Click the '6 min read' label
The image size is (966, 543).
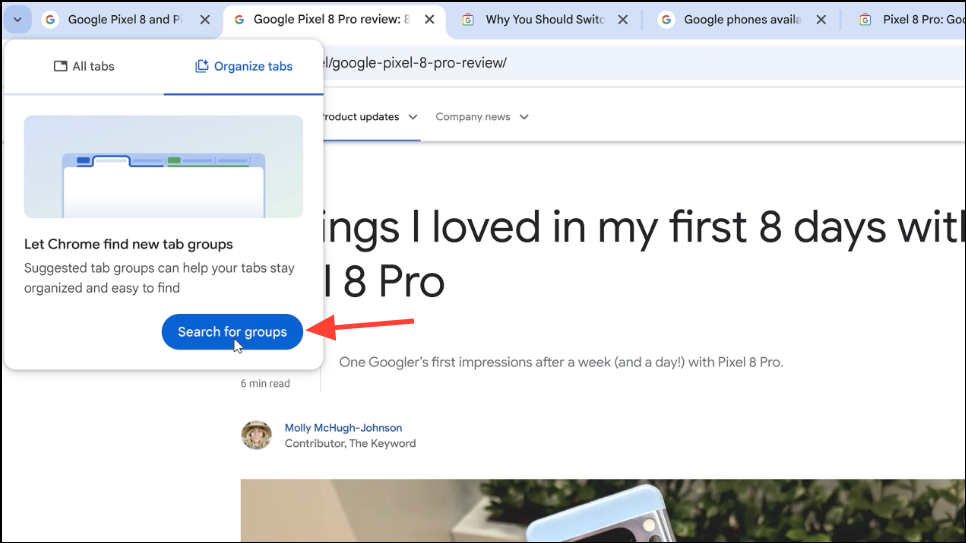265,383
